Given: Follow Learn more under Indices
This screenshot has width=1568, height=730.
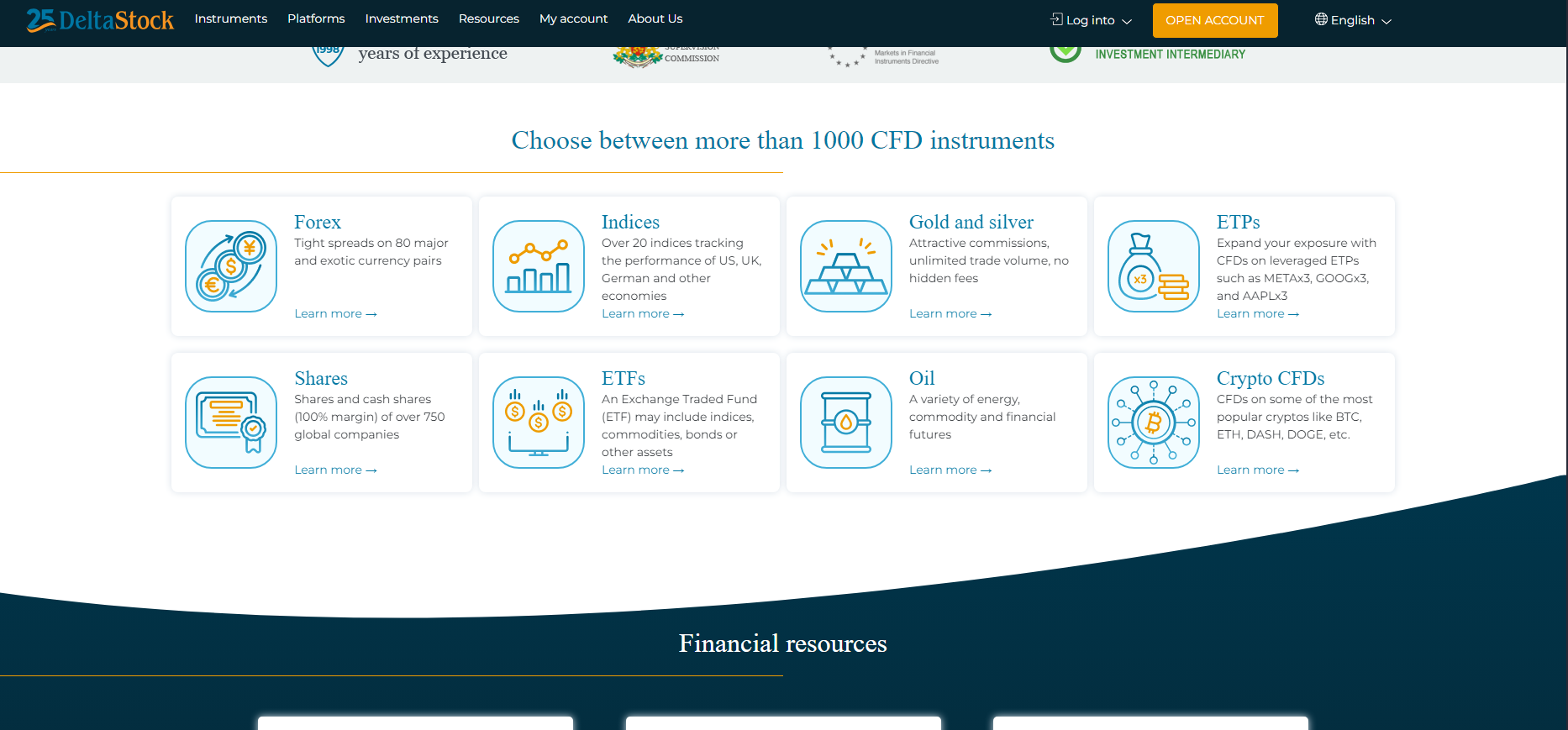Looking at the screenshot, I should [x=643, y=313].
